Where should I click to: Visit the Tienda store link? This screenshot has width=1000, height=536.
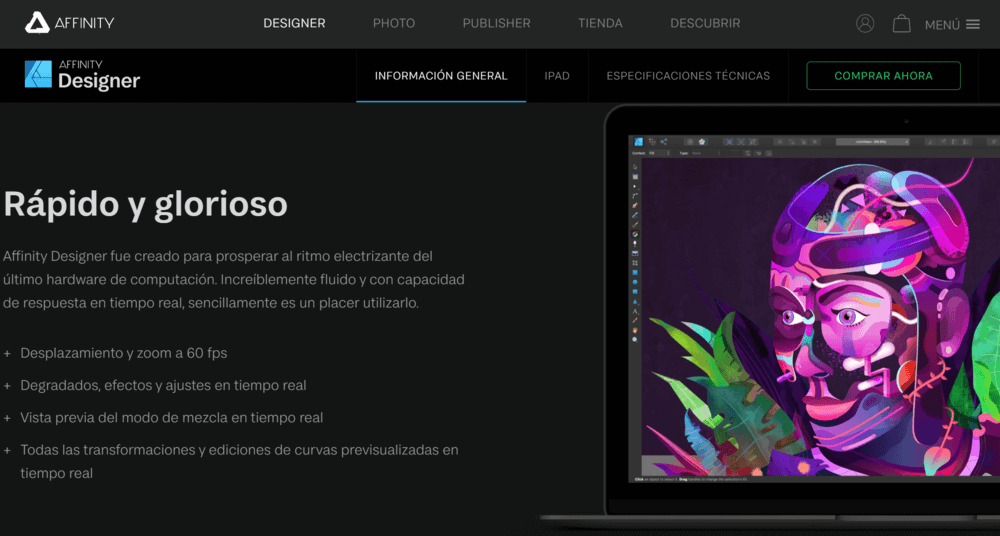600,23
